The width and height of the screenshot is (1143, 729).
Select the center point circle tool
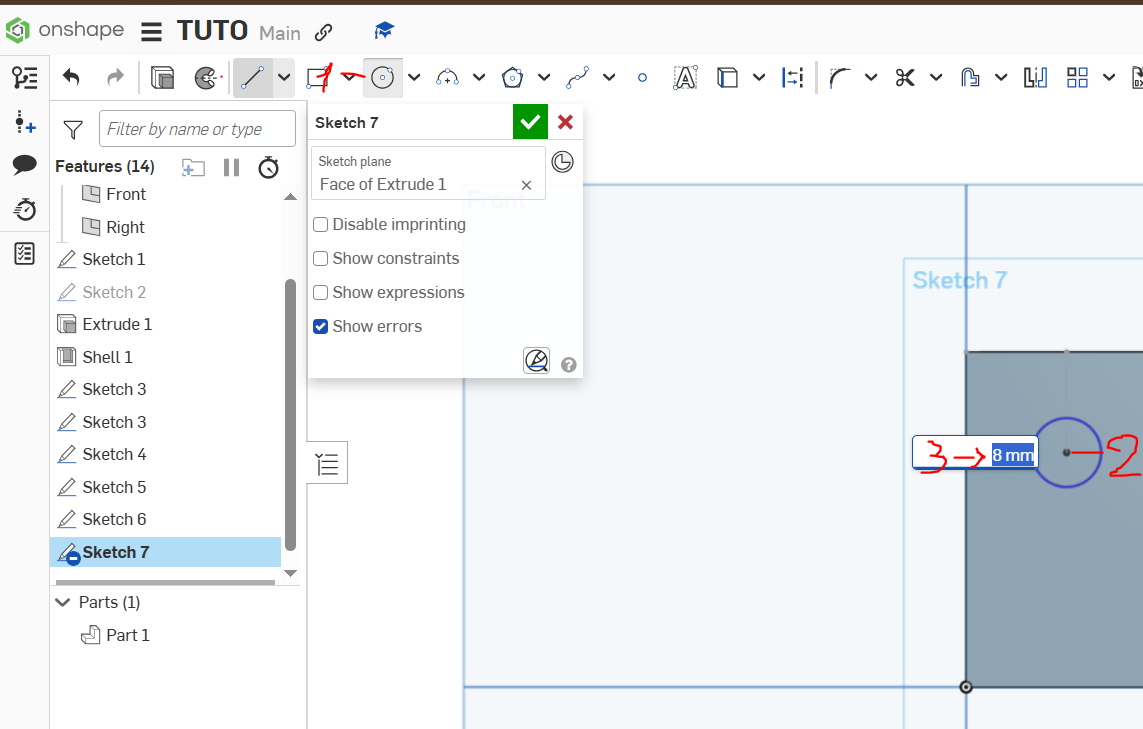(x=382, y=77)
